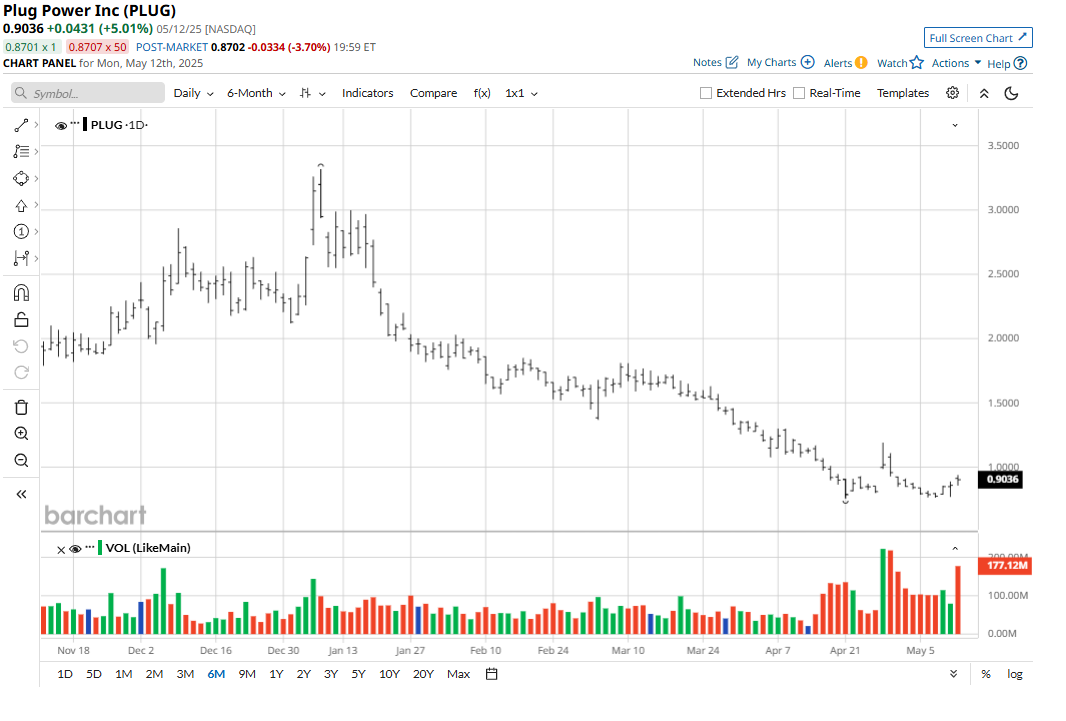This screenshot has width=1066, height=721.
Task: Select the trend line drawing tool
Action: pos(21,125)
